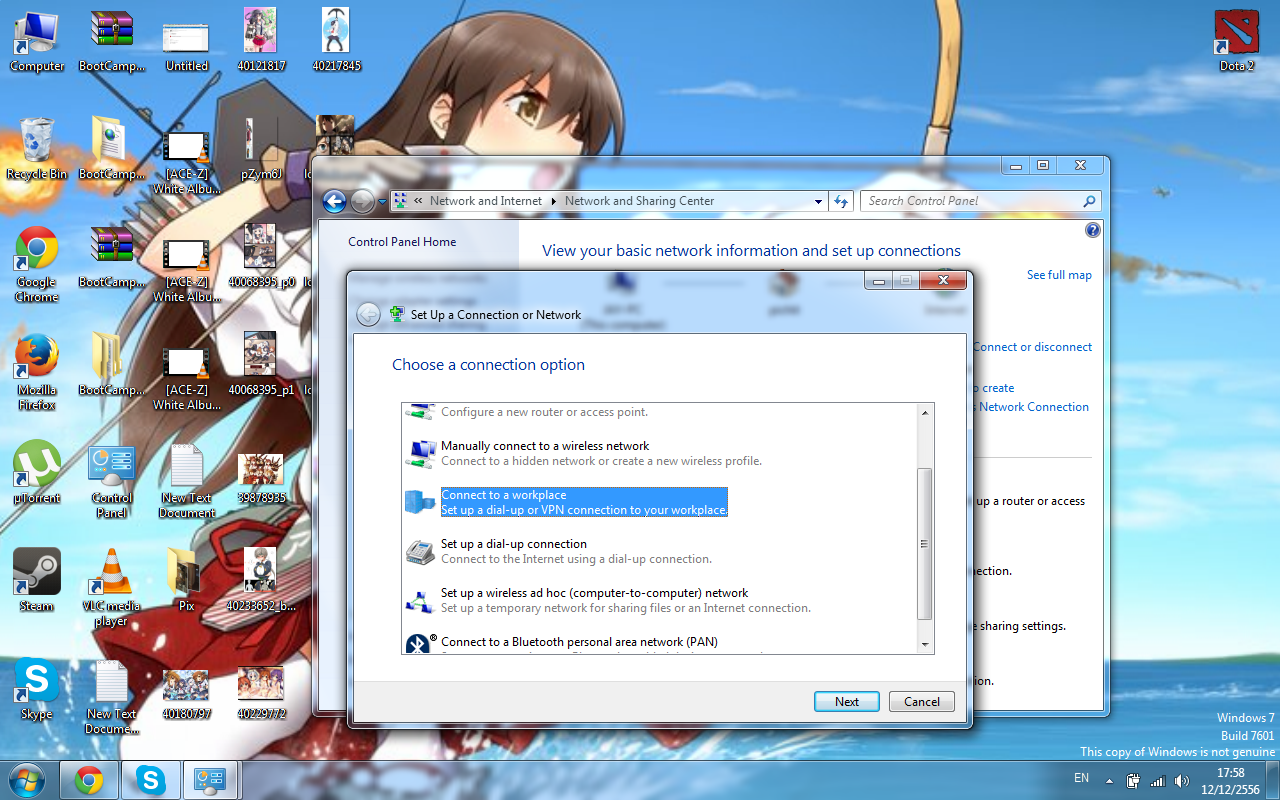1280x800 pixels.
Task: Click Next in the connection wizard
Action: coord(847,701)
